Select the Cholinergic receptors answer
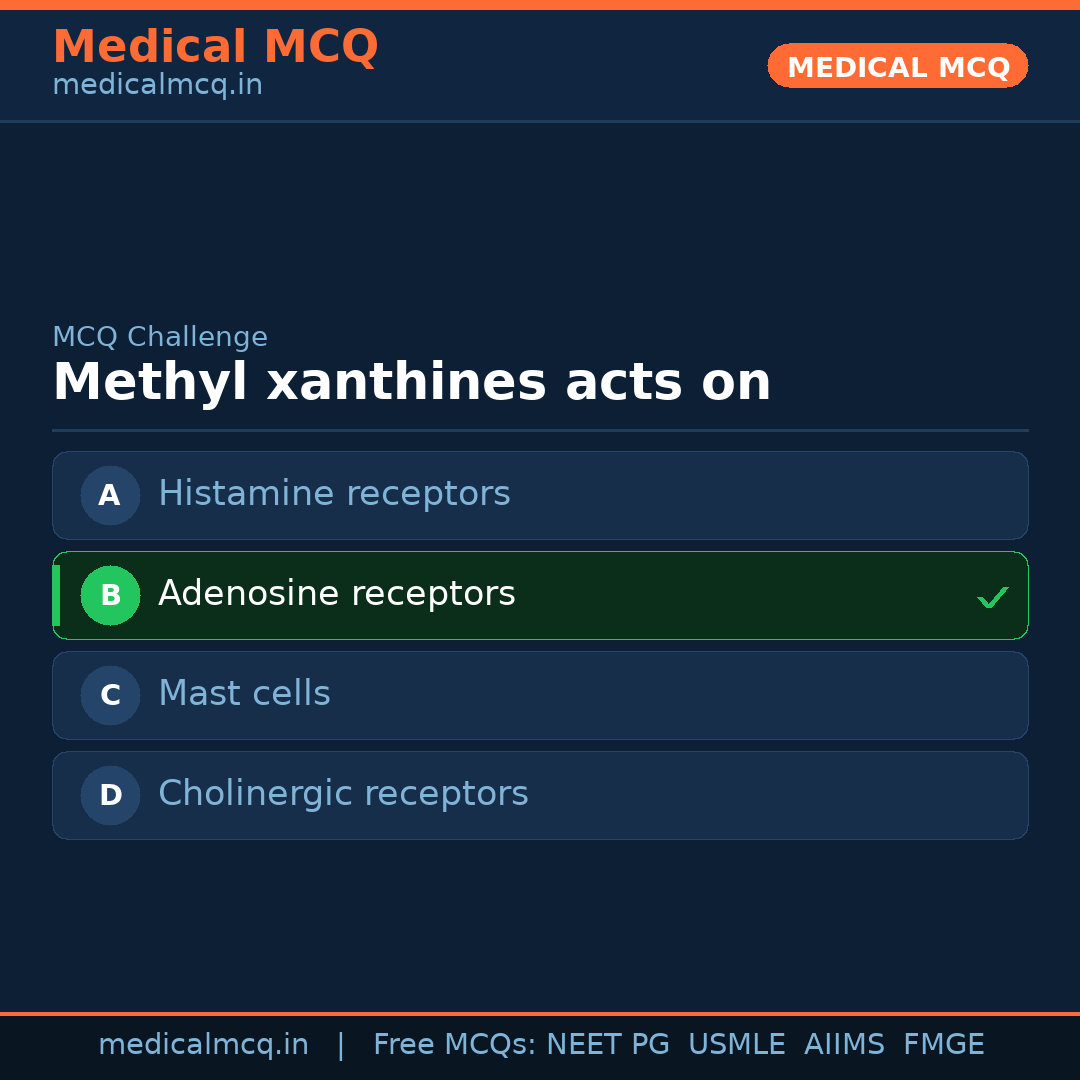Image resolution: width=1080 pixels, height=1080 pixels. click(x=343, y=794)
